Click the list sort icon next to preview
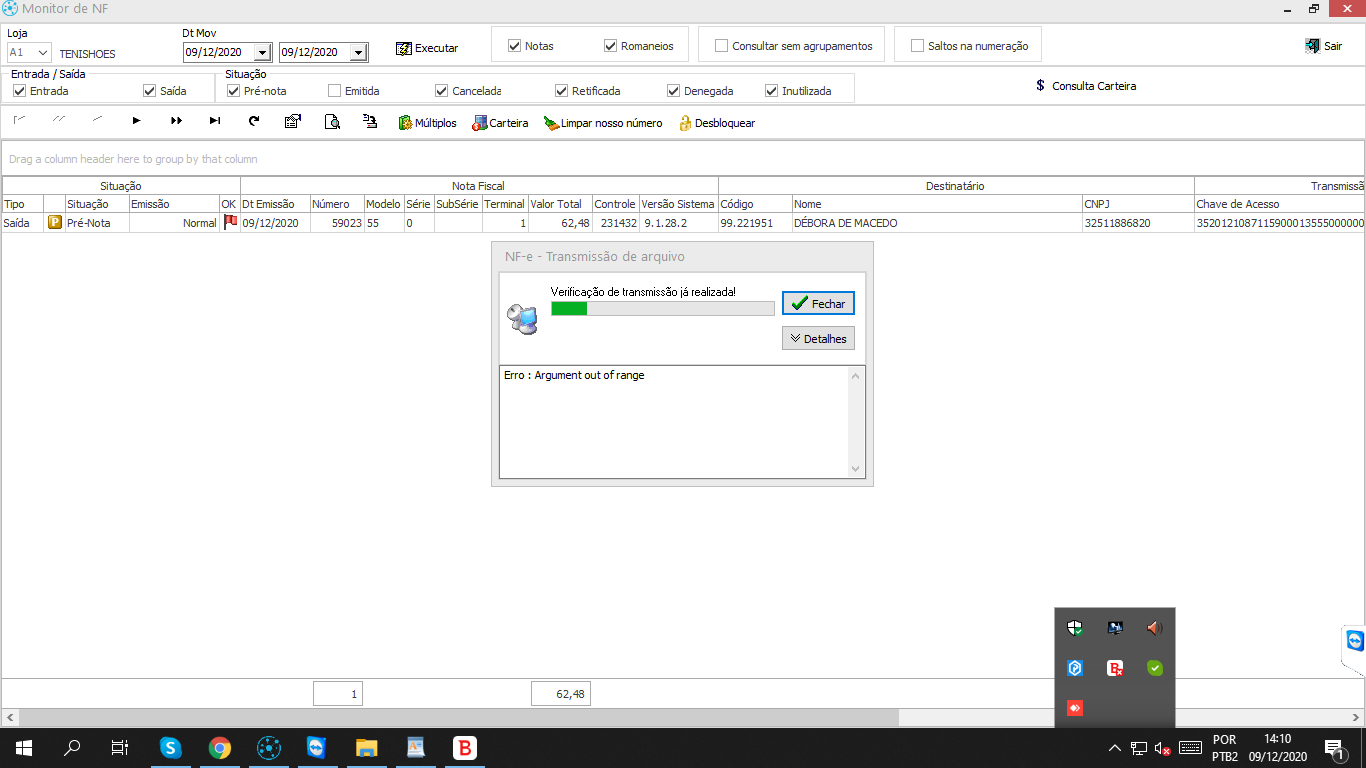Screen dimensions: 1366x768 pyautogui.click(x=370, y=121)
